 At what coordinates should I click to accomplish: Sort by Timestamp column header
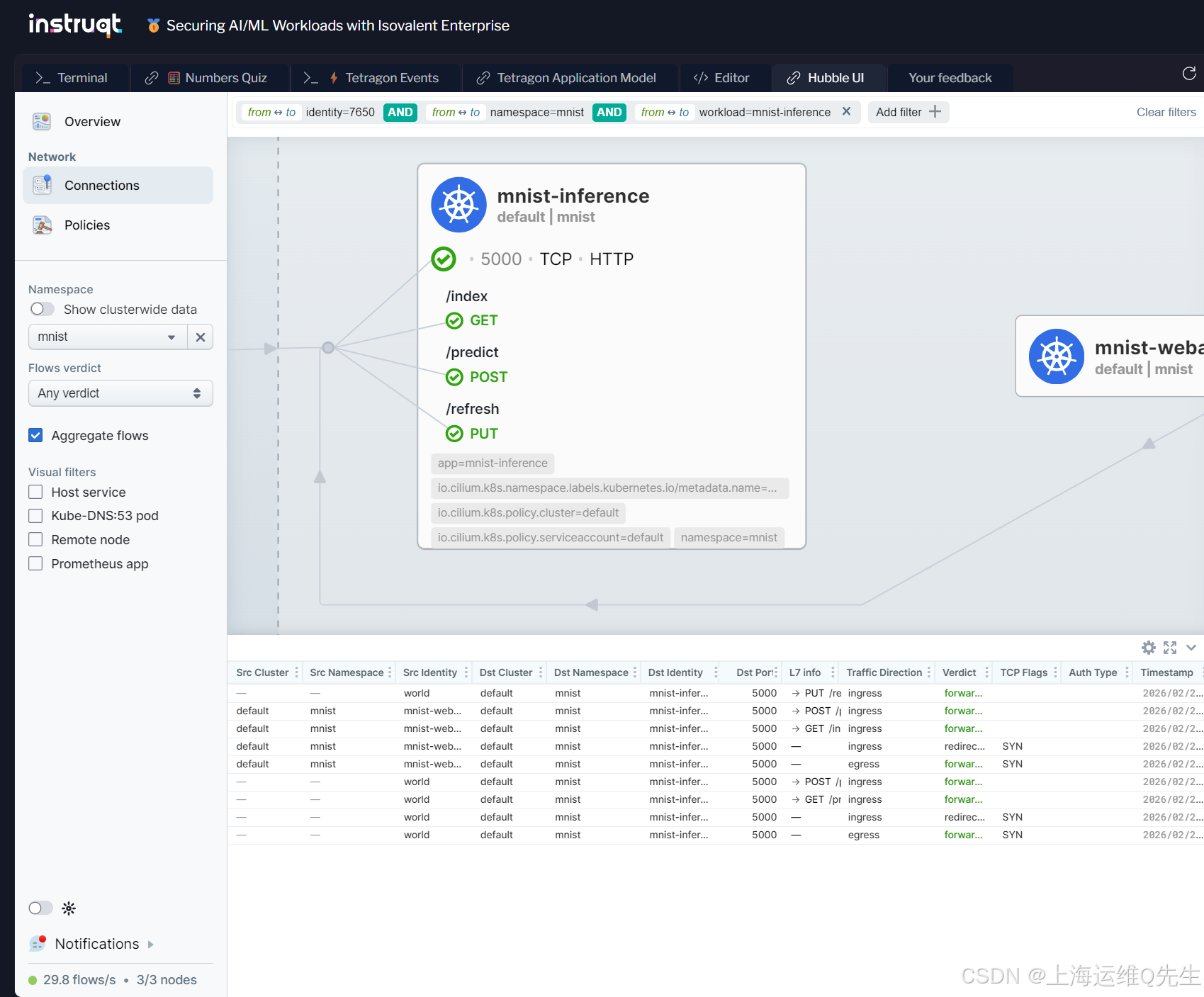point(1166,672)
